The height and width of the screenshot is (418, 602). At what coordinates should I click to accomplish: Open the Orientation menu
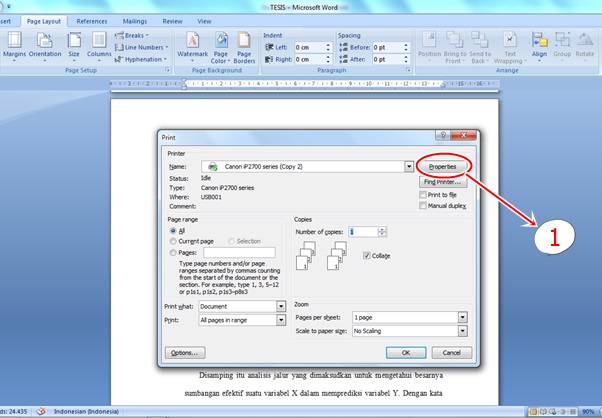tap(45, 47)
